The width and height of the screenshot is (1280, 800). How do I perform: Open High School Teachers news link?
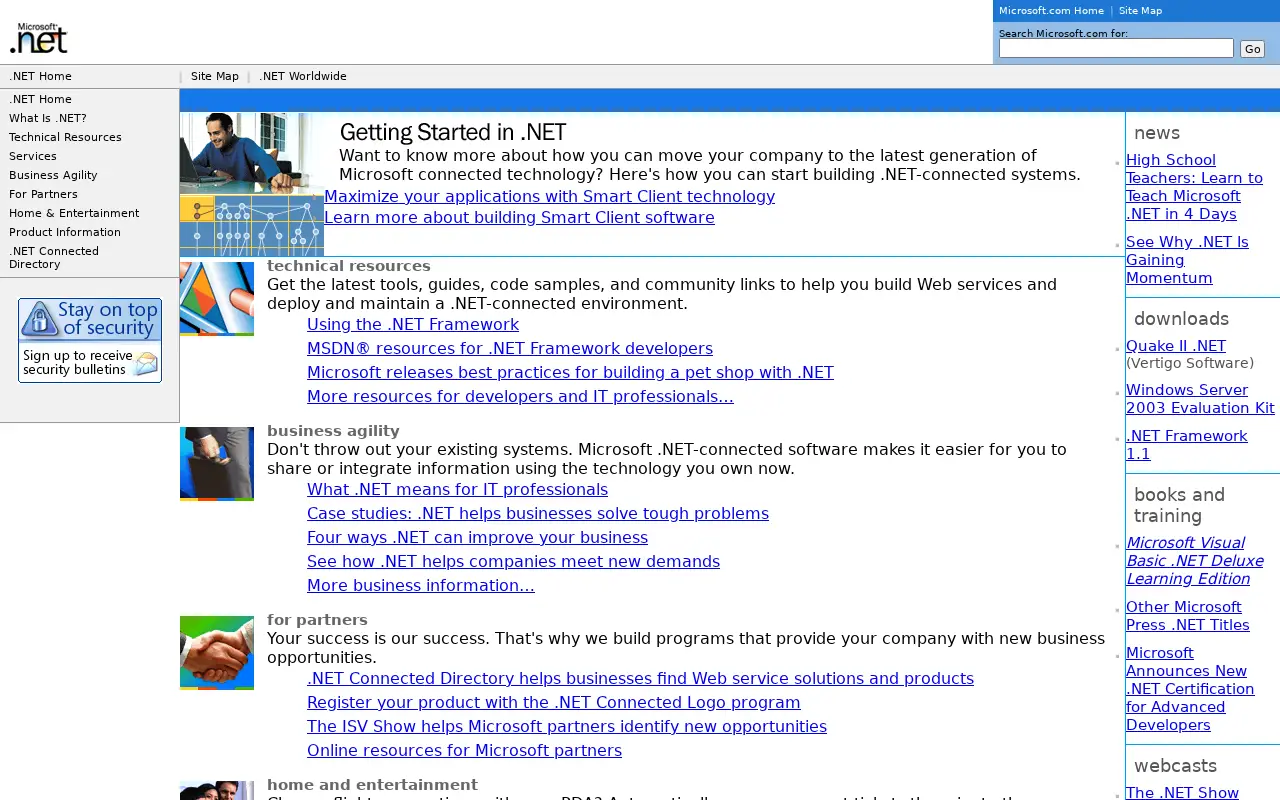[x=1194, y=187]
